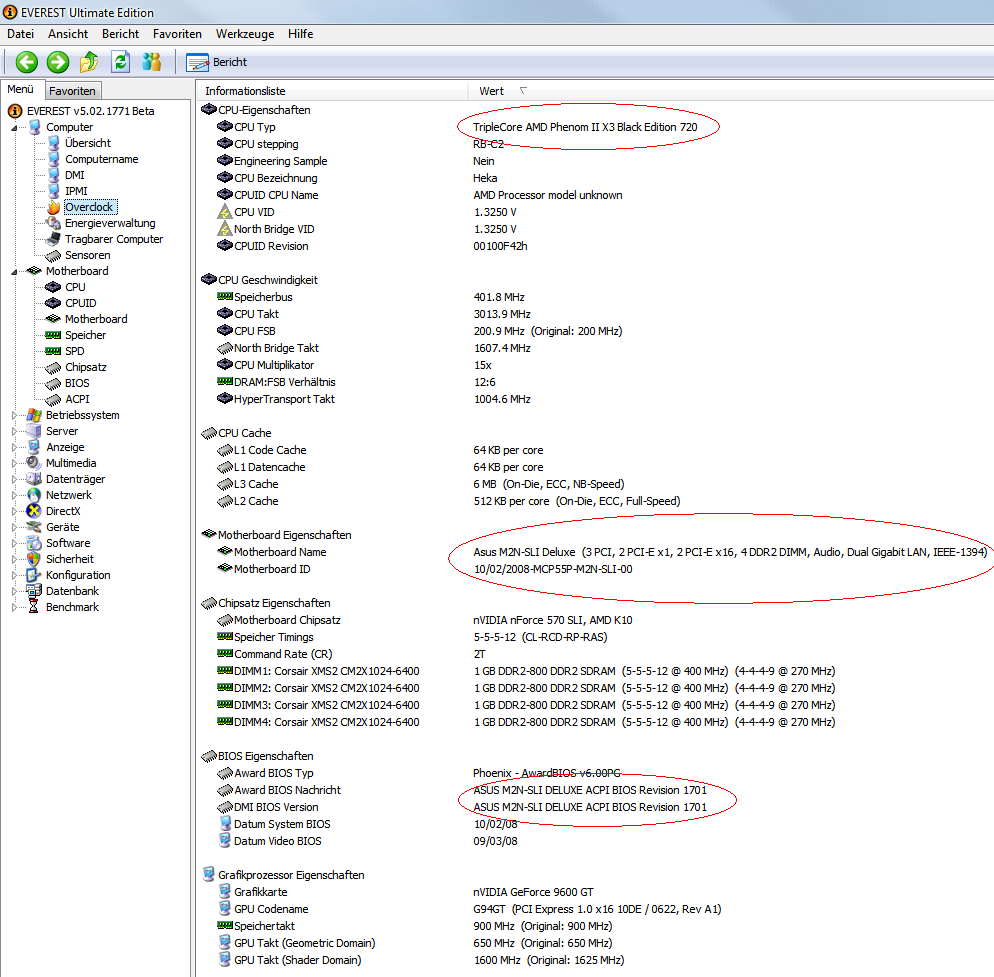Open the Bericht menu in menu bar
The width and height of the screenshot is (994, 977).
pos(120,34)
